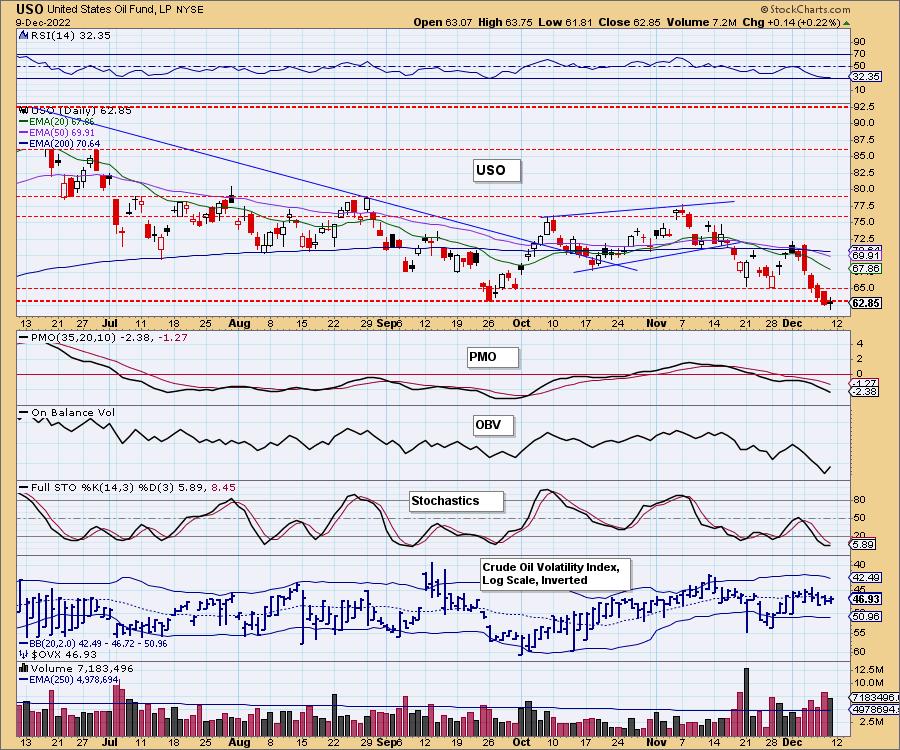Click the 12.5M label on volume axis
900x750 pixels.
[868, 670]
